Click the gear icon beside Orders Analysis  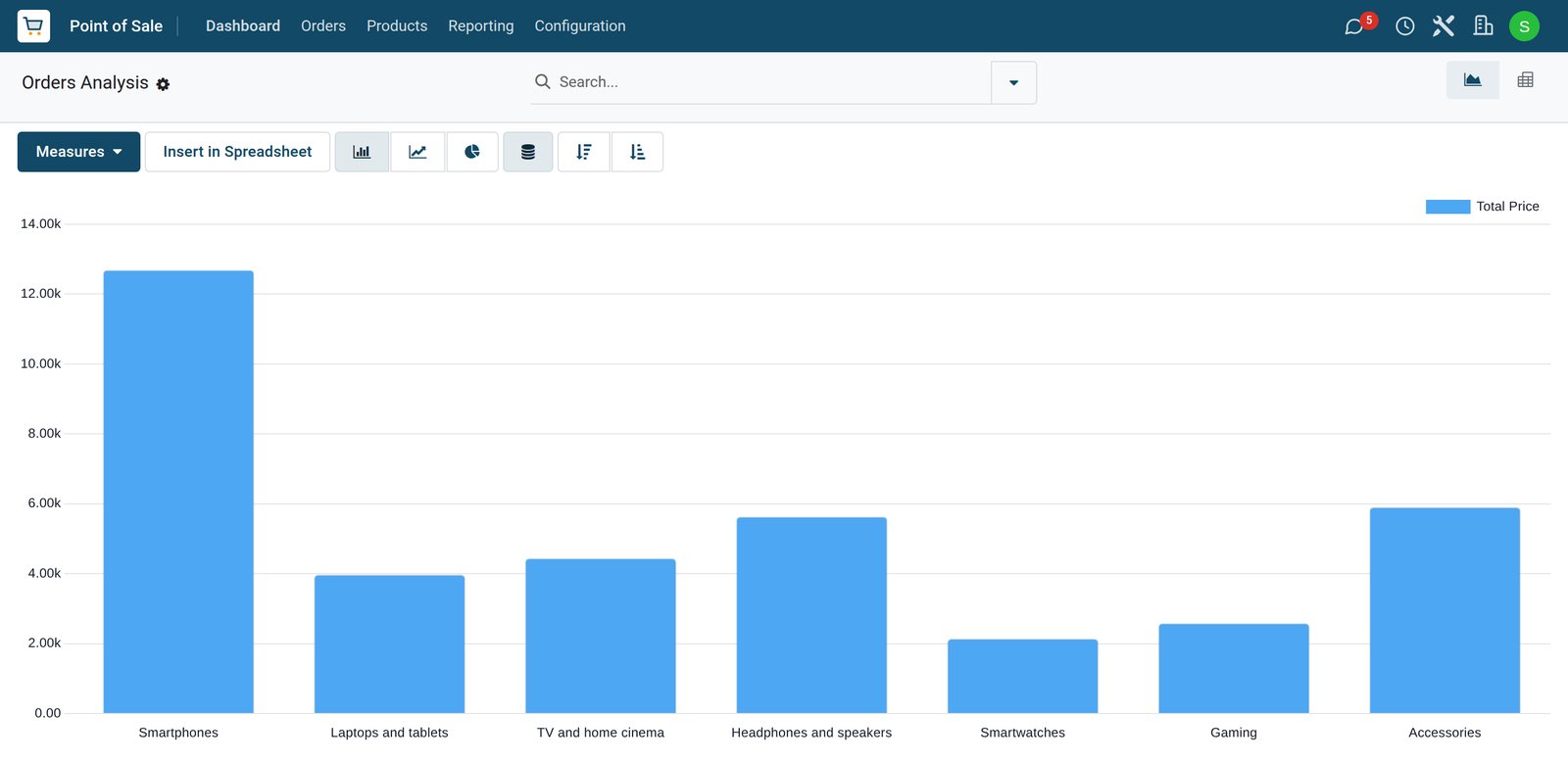point(163,84)
